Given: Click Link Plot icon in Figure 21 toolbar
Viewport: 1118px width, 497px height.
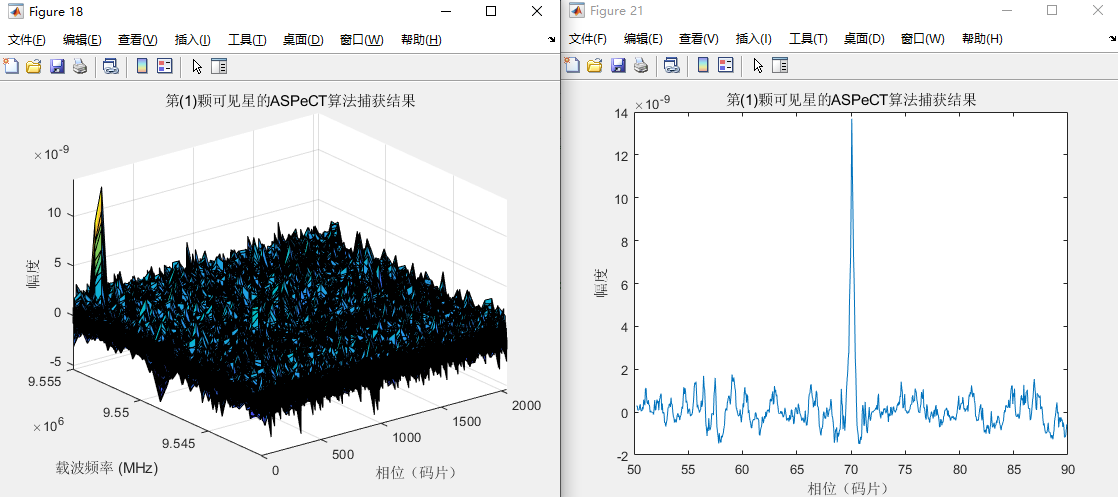Looking at the screenshot, I should point(671,66).
